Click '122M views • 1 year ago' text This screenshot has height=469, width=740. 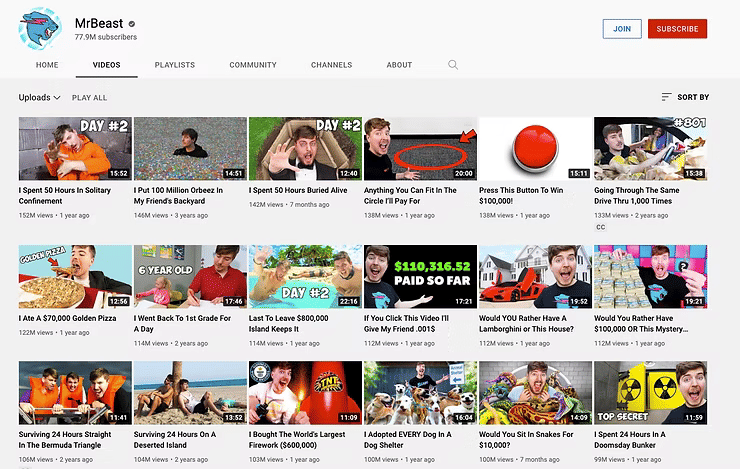(x=54, y=332)
